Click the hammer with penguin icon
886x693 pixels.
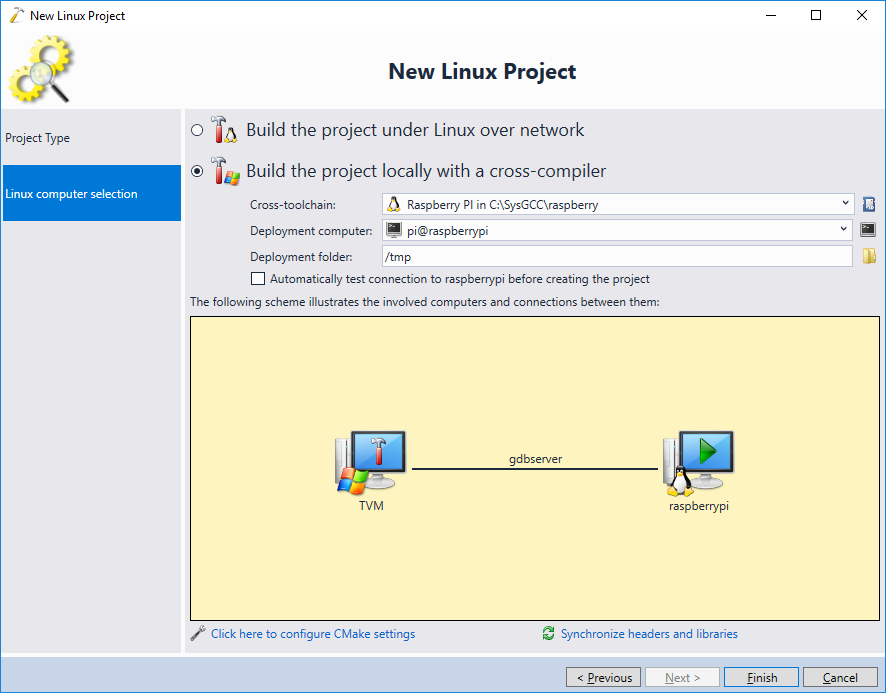tap(224, 129)
